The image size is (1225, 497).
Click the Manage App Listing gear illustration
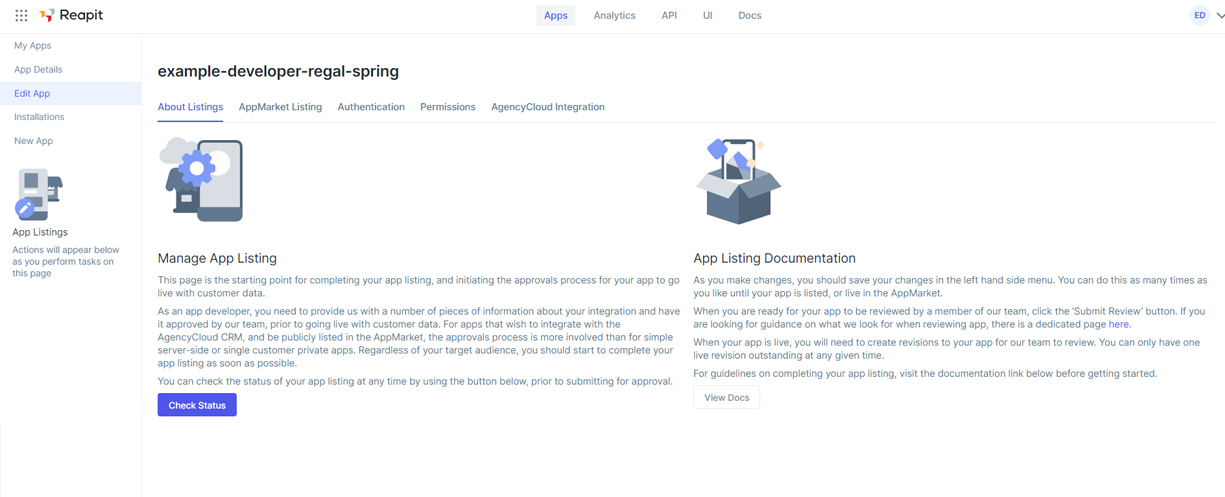pos(201,180)
